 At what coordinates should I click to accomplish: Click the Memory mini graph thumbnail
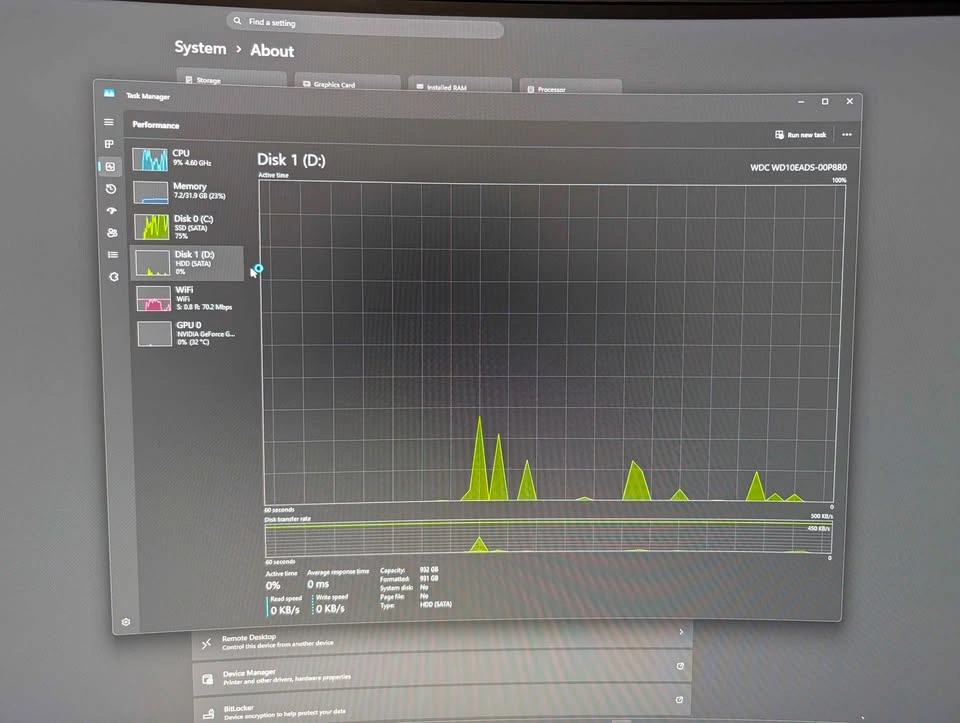pos(151,193)
